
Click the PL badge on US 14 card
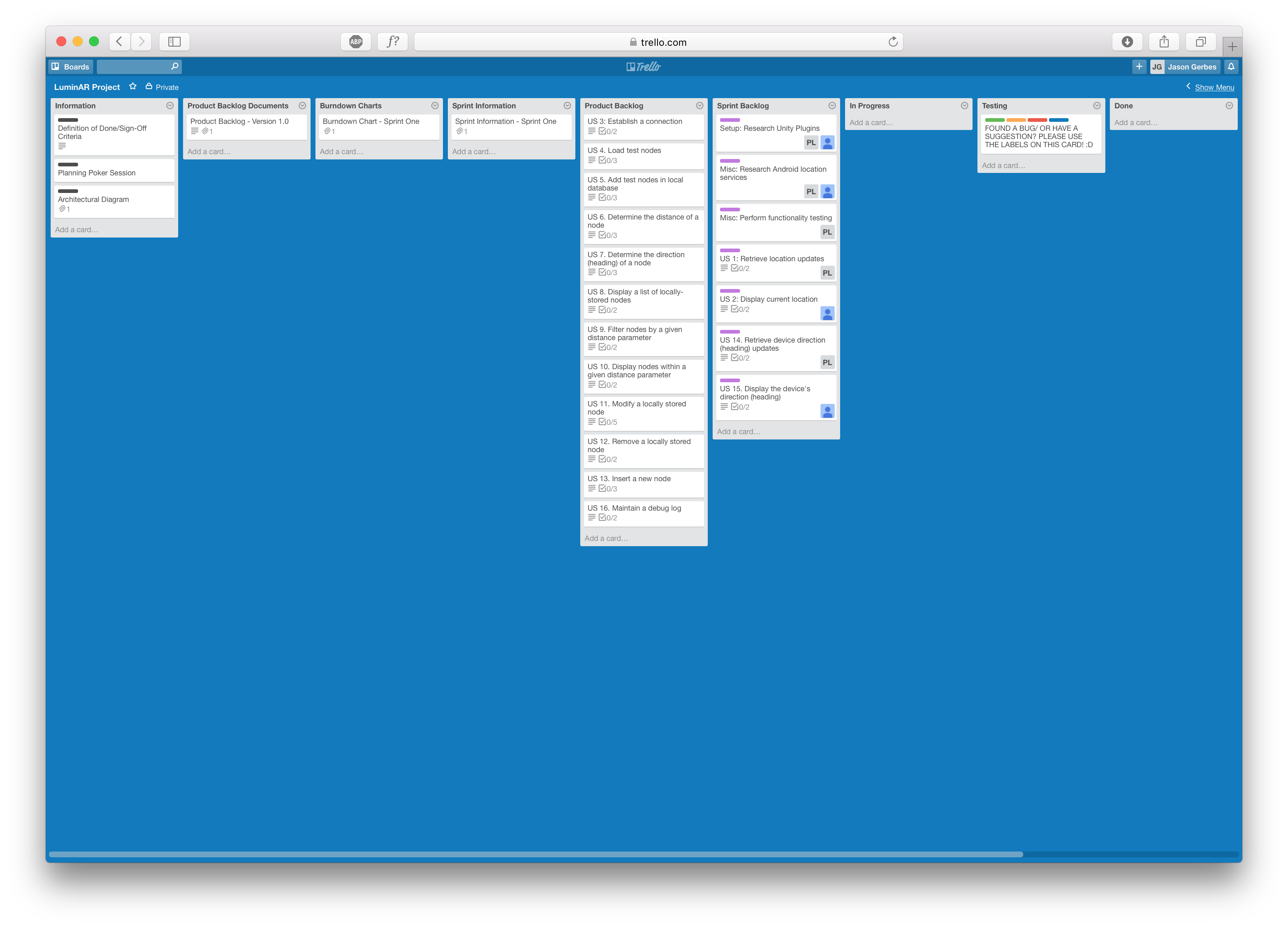click(827, 362)
